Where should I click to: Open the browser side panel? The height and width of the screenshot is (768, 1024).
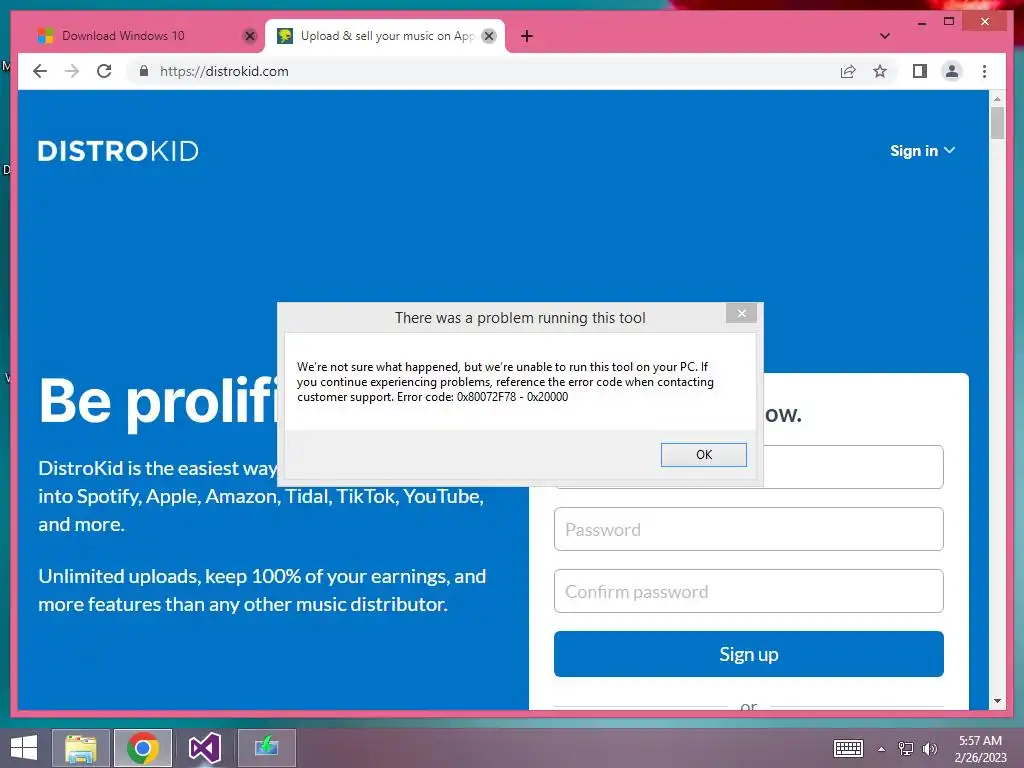tap(920, 71)
